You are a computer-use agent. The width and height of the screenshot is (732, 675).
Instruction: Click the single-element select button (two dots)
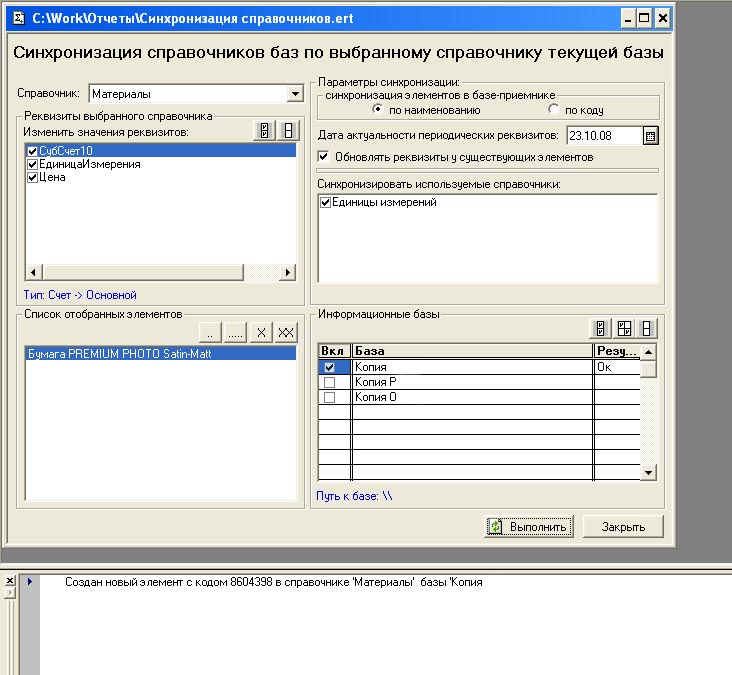(211, 332)
